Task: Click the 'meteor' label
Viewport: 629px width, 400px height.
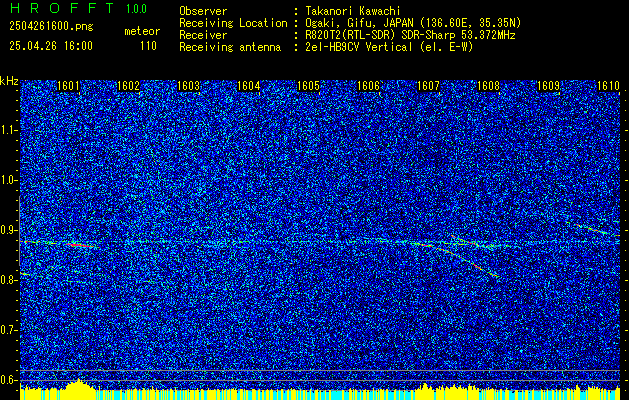Action: (142, 31)
